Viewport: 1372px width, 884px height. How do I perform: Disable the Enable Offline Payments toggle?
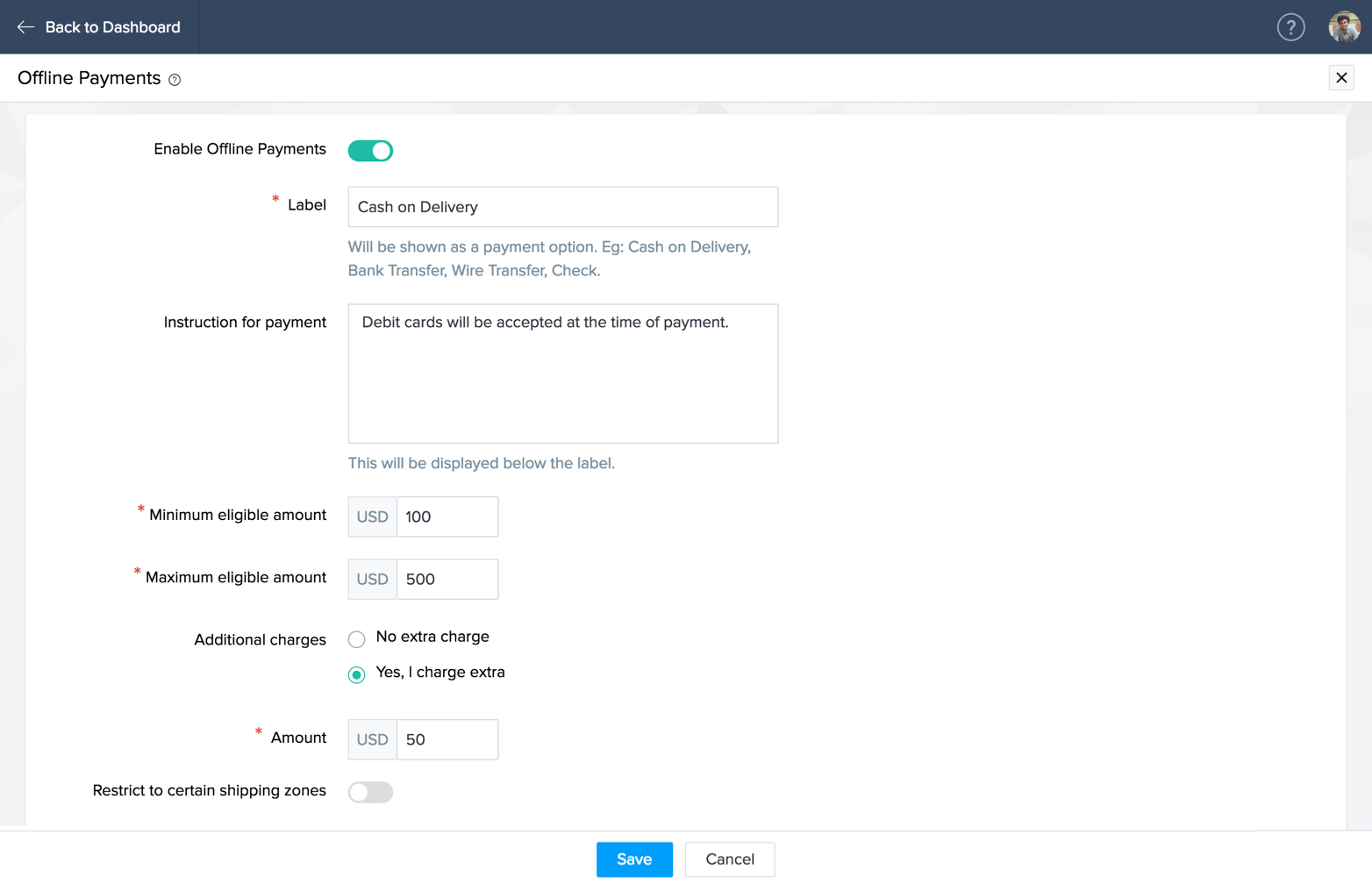(370, 151)
